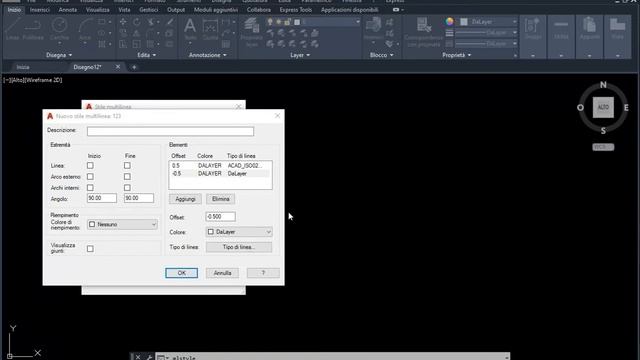Image resolution: width=640 pixels, height=360 pixels.
Task: Enable Linea cap at Inizio
Action: point(90,166)
